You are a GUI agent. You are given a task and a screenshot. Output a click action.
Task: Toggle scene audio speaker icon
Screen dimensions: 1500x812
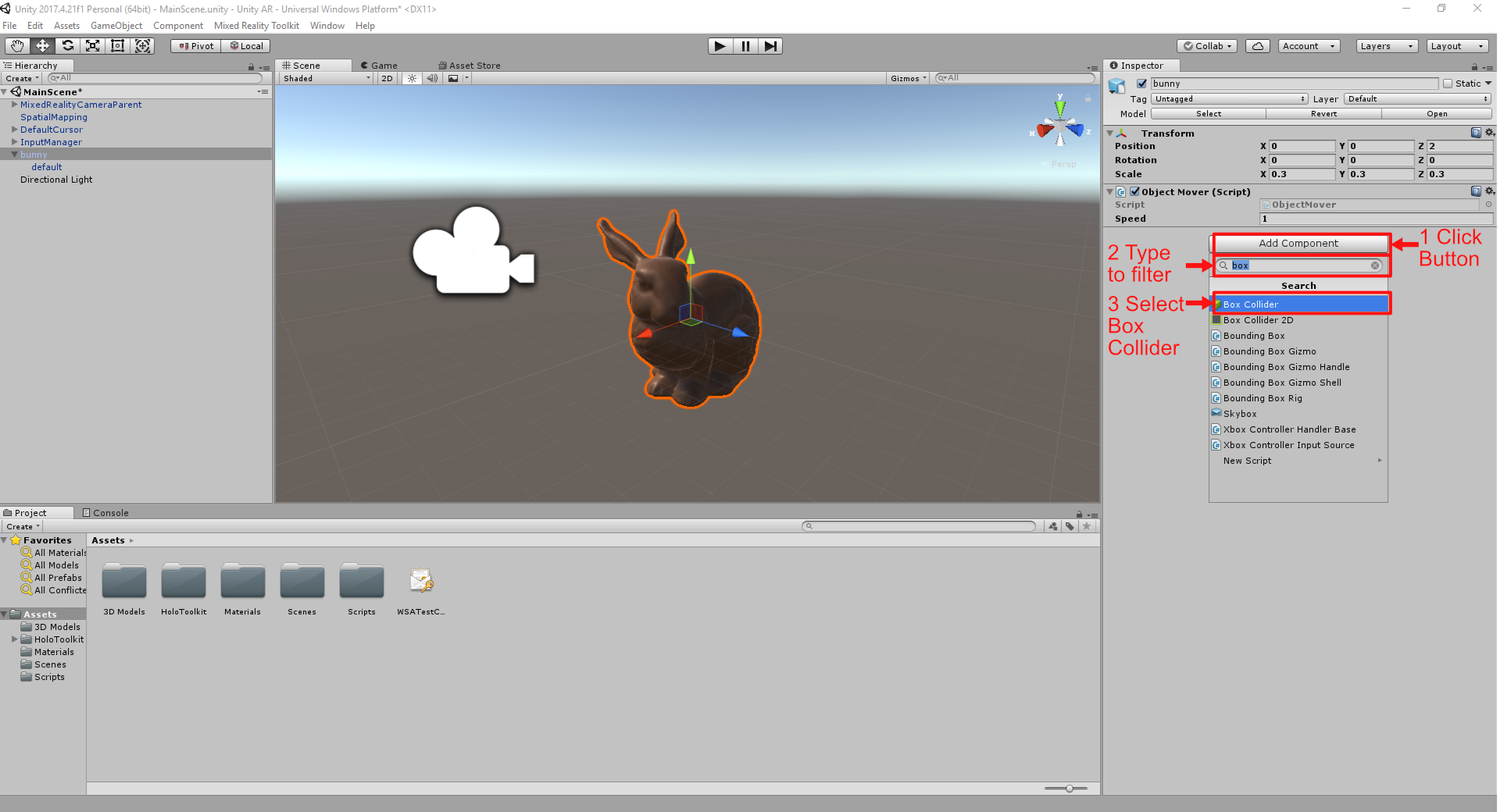click(x=432, y=78)
